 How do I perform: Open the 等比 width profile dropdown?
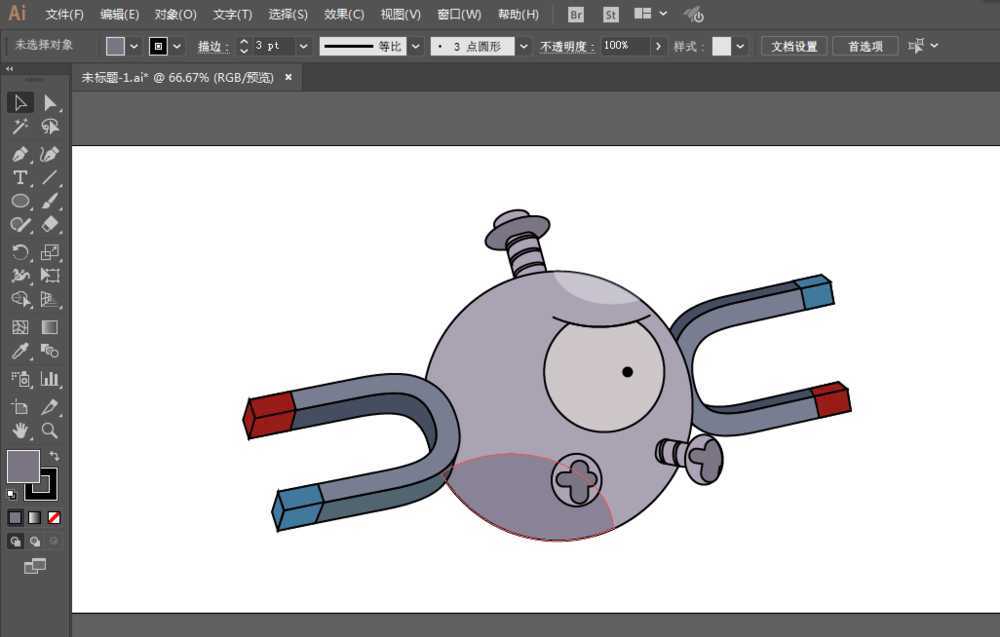pos(415,45)
